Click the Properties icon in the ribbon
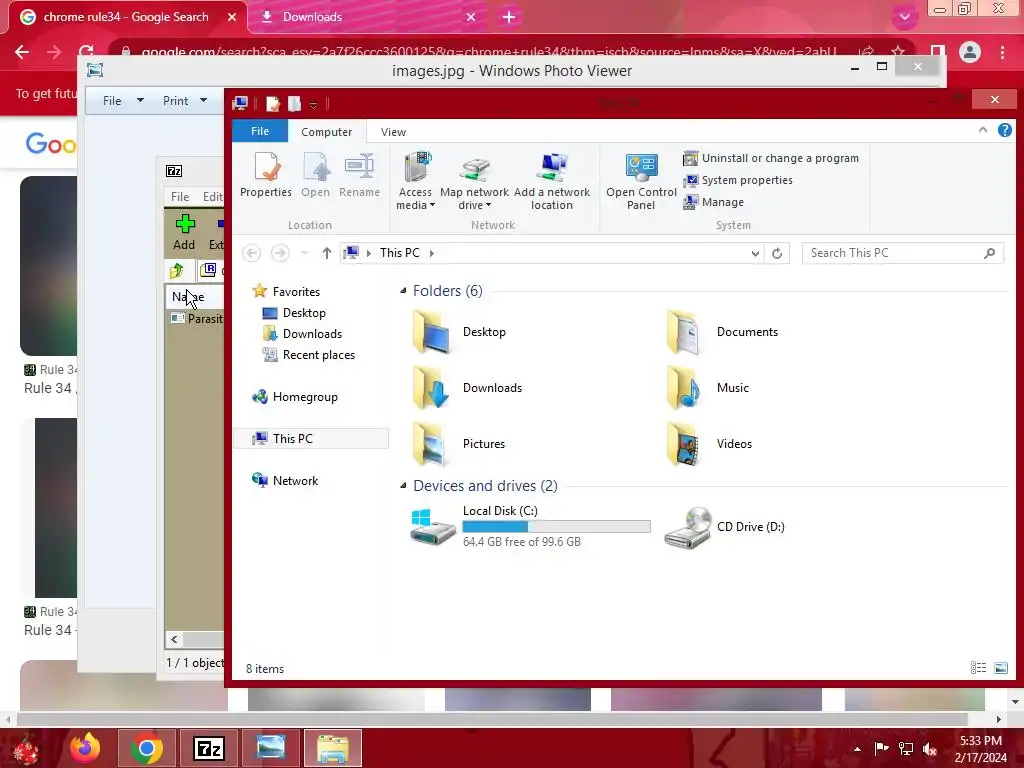 [x=266, y=175]
